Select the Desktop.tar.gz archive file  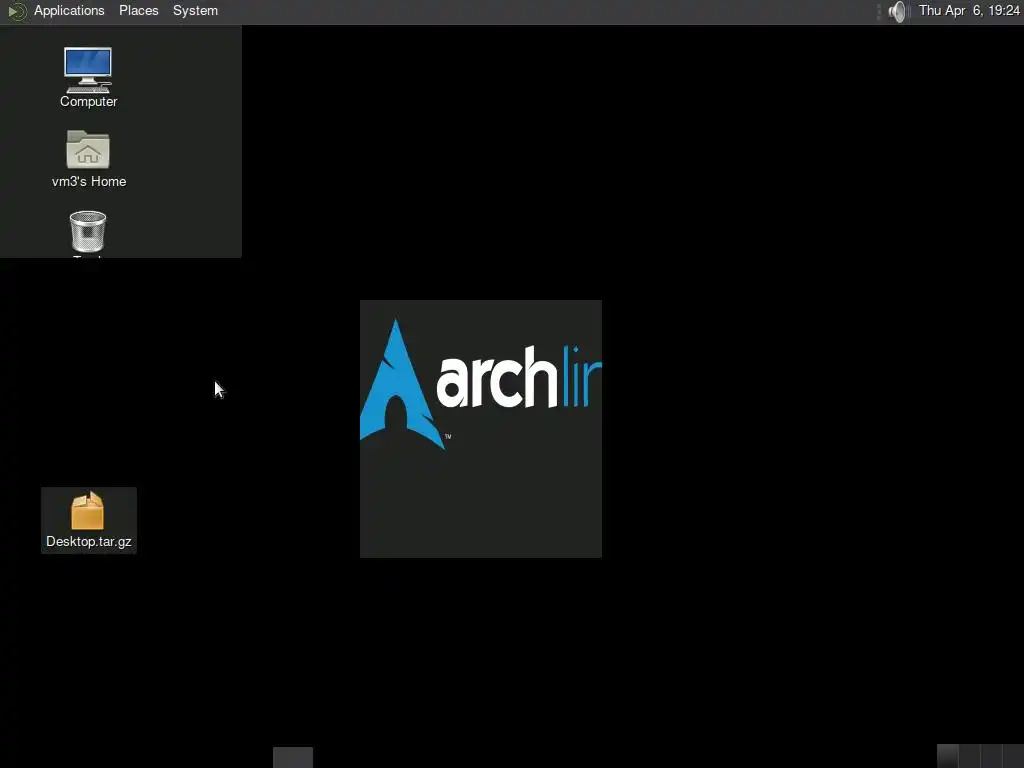click(x=88, y=520)
